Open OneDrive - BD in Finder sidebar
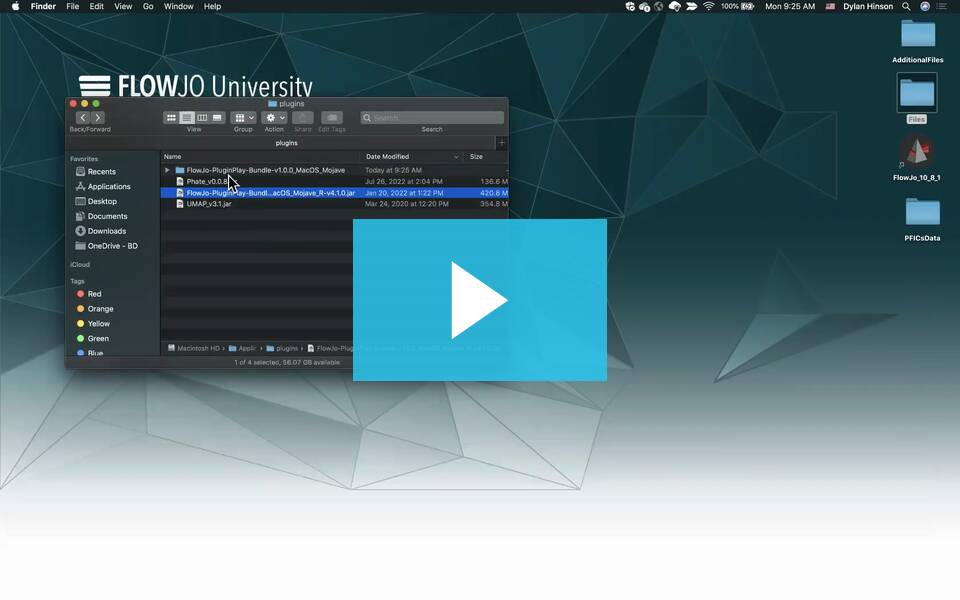 pos(107,246)
